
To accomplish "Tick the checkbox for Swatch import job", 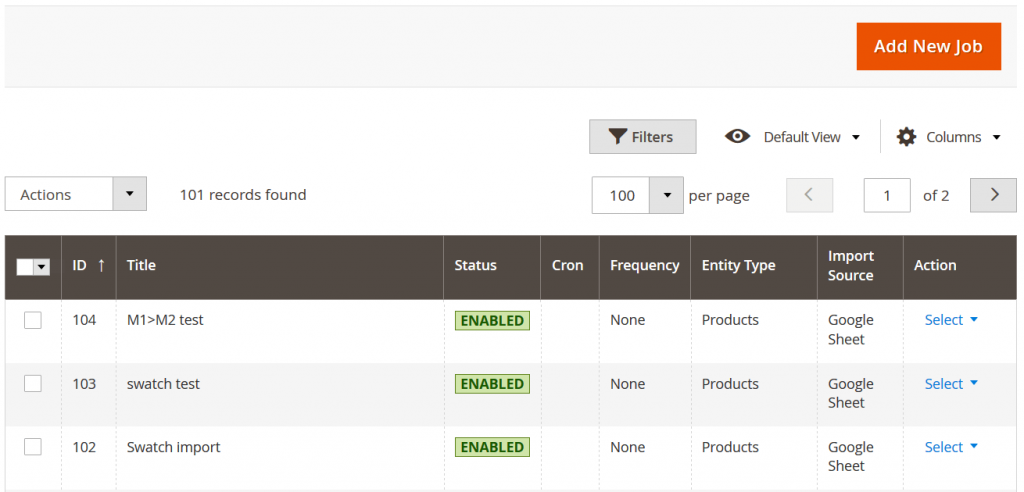I will 33,447.
